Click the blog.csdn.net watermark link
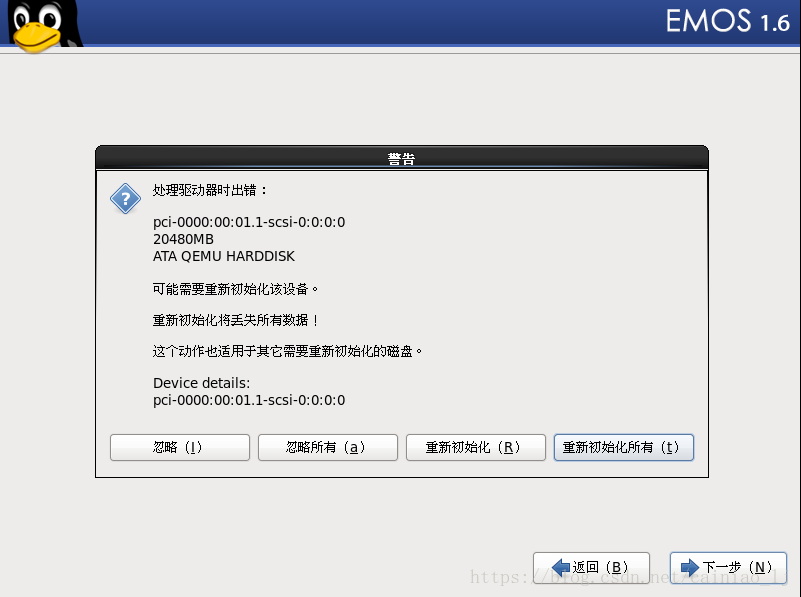The image size is (801, 597). coord(629,578)
